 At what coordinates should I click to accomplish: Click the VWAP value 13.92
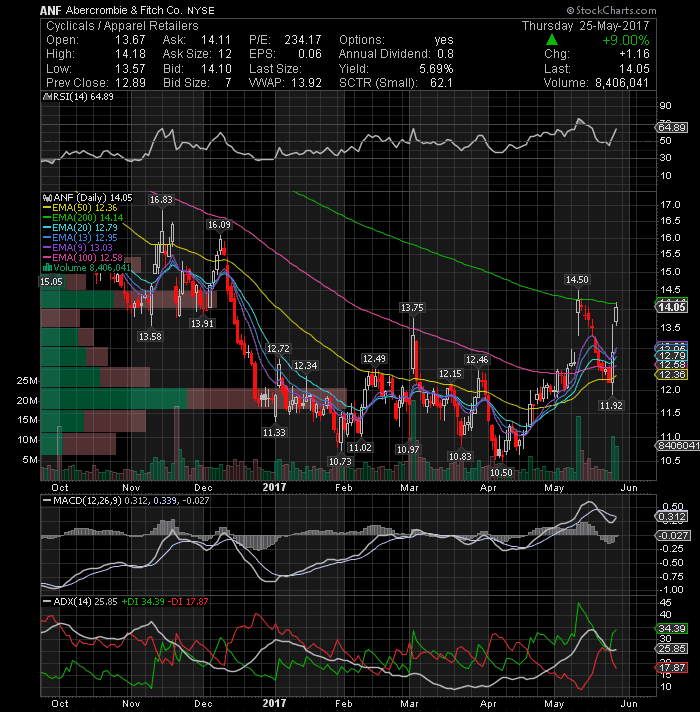pyautogui.click(x=306, y=83)
